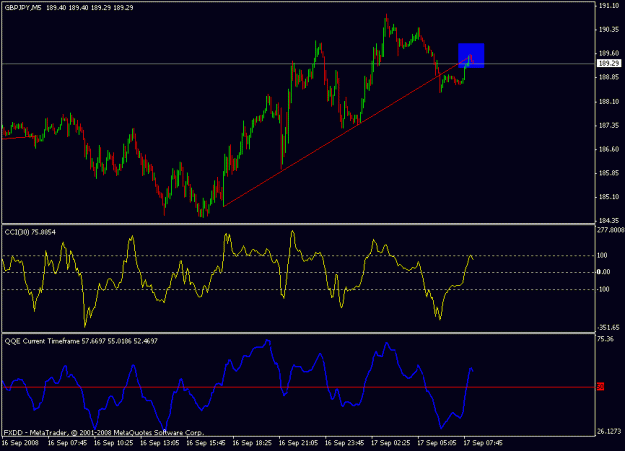Click the 187.35 price axis label
The height and width of the screenshot is (451, 625).
tap(609, 126)
